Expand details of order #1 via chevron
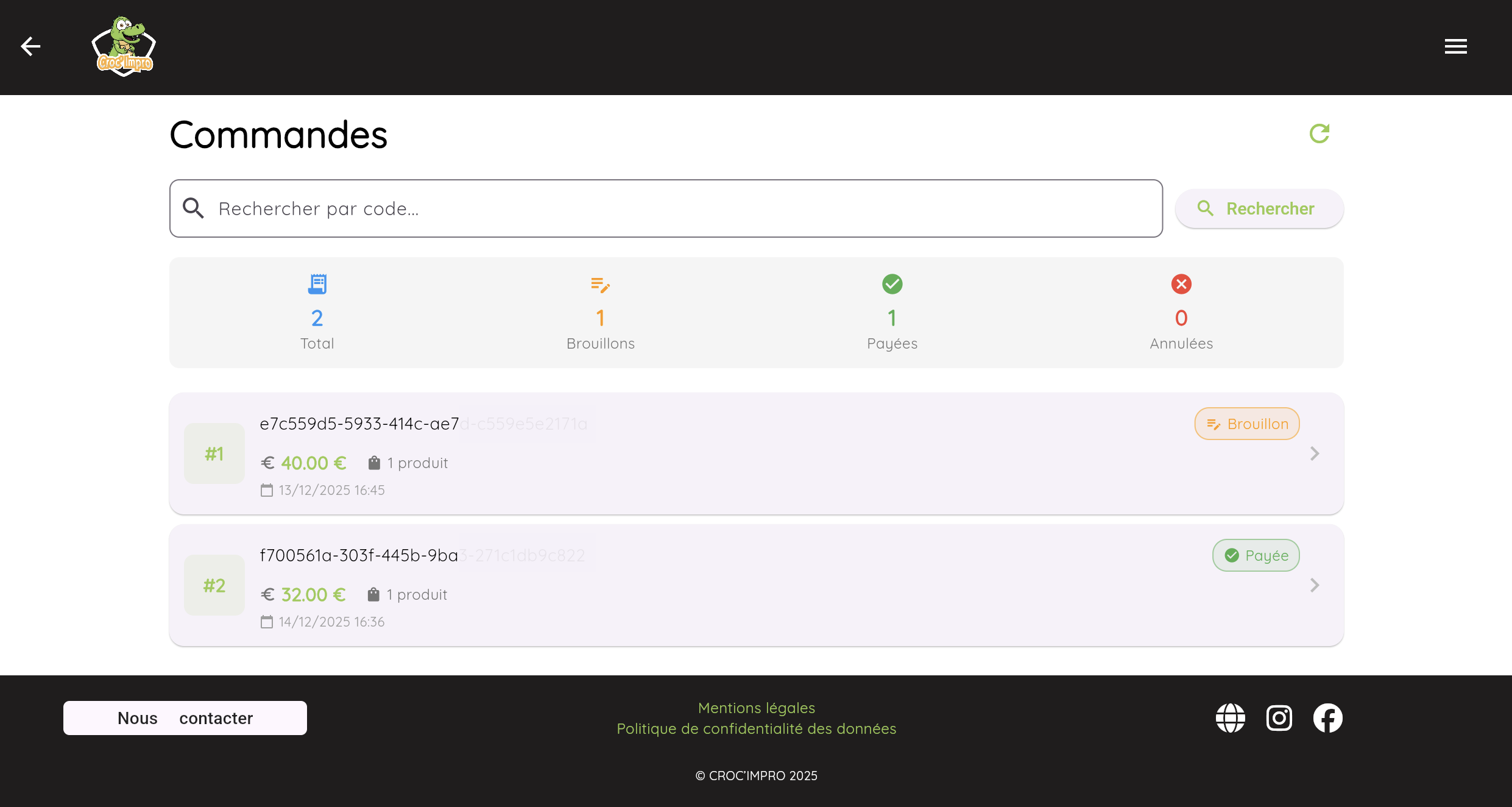Image resolution: width=1512 pixels, height=807 pixels. [1315, 453]
